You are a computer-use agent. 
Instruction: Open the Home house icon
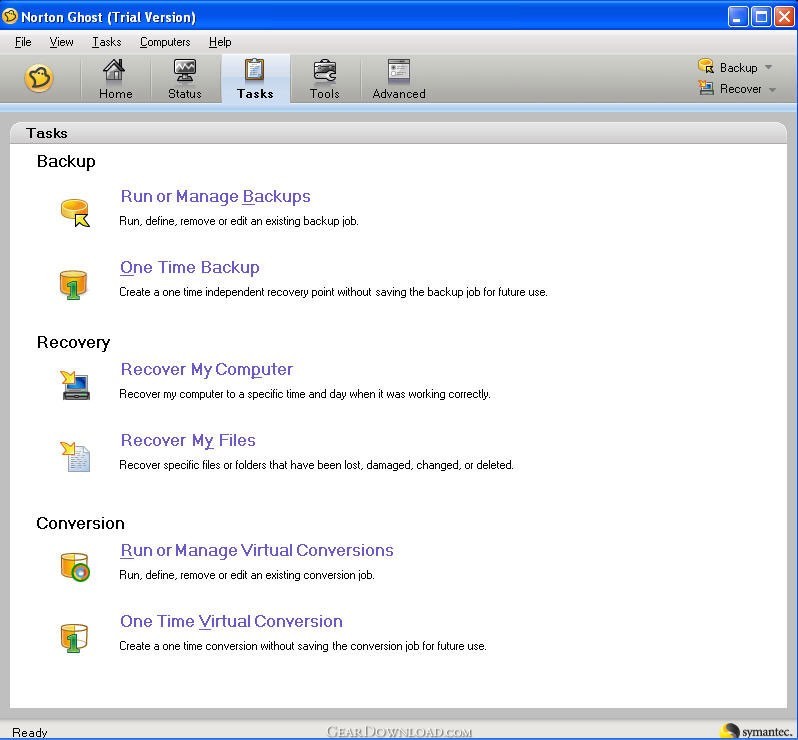coord(114,70)
